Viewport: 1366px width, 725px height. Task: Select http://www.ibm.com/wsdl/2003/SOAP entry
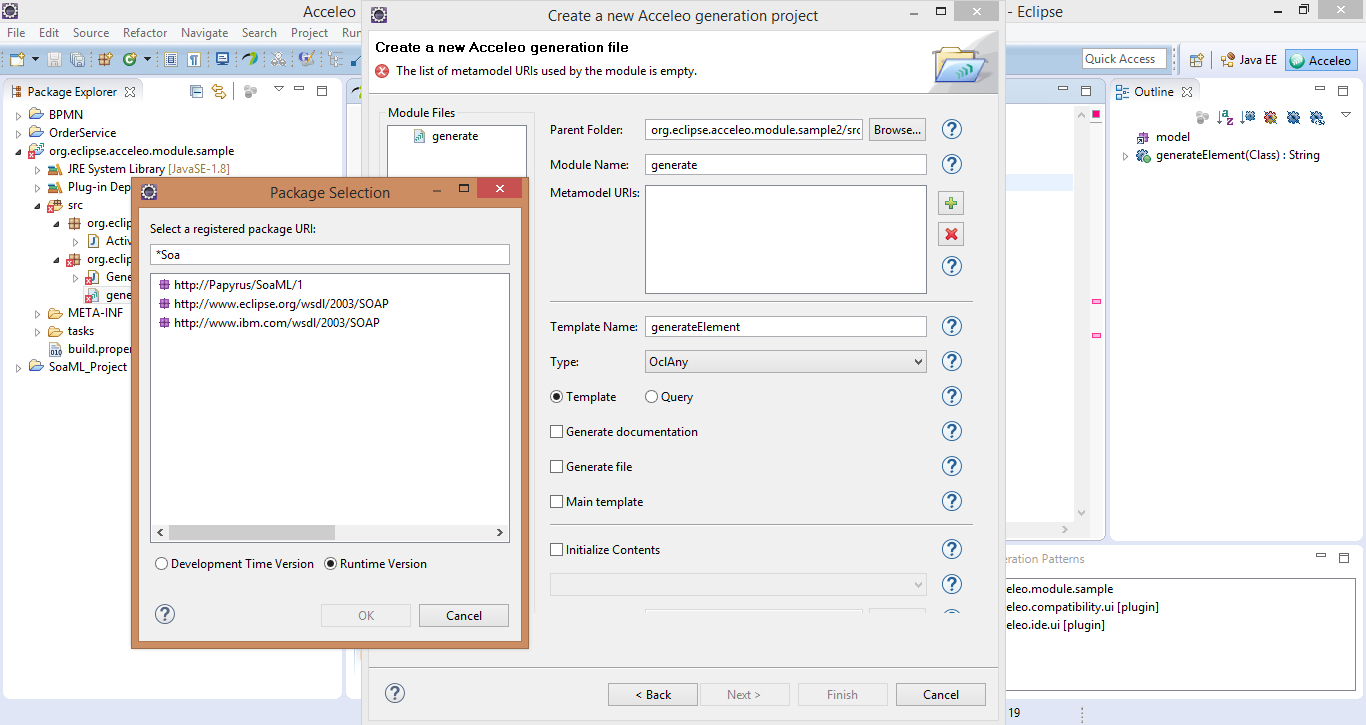point(269,323)
